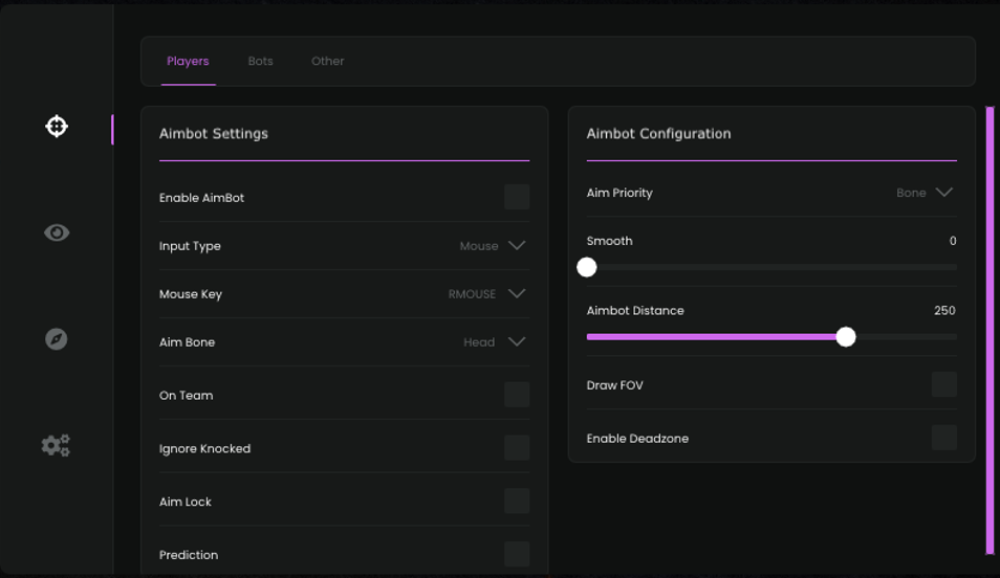Click the purple vertical scrollbar
The width and height of the screenshot is (1000, 578).
(x=990, y=330)
